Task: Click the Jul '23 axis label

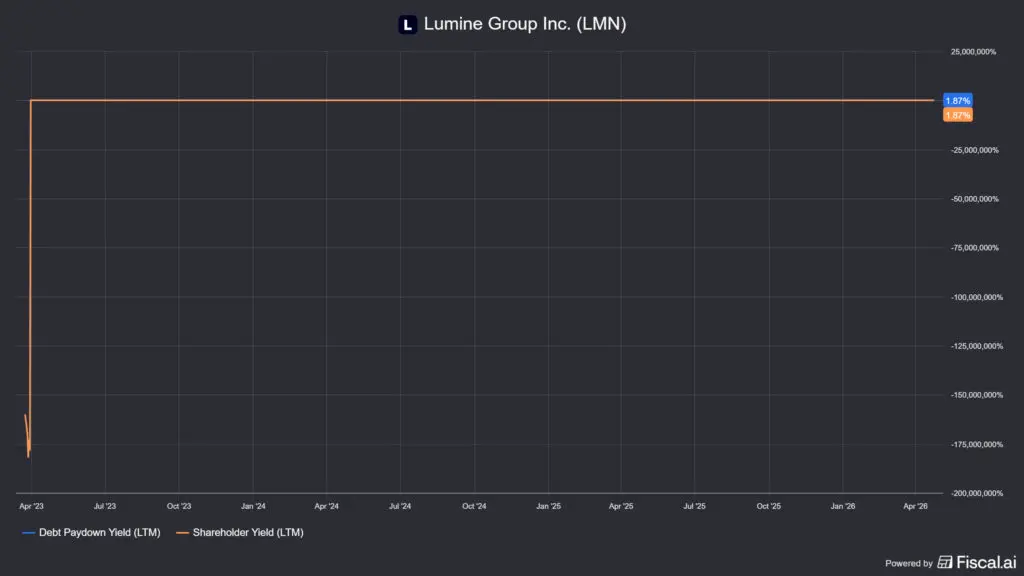Action: tap(104, 506)
